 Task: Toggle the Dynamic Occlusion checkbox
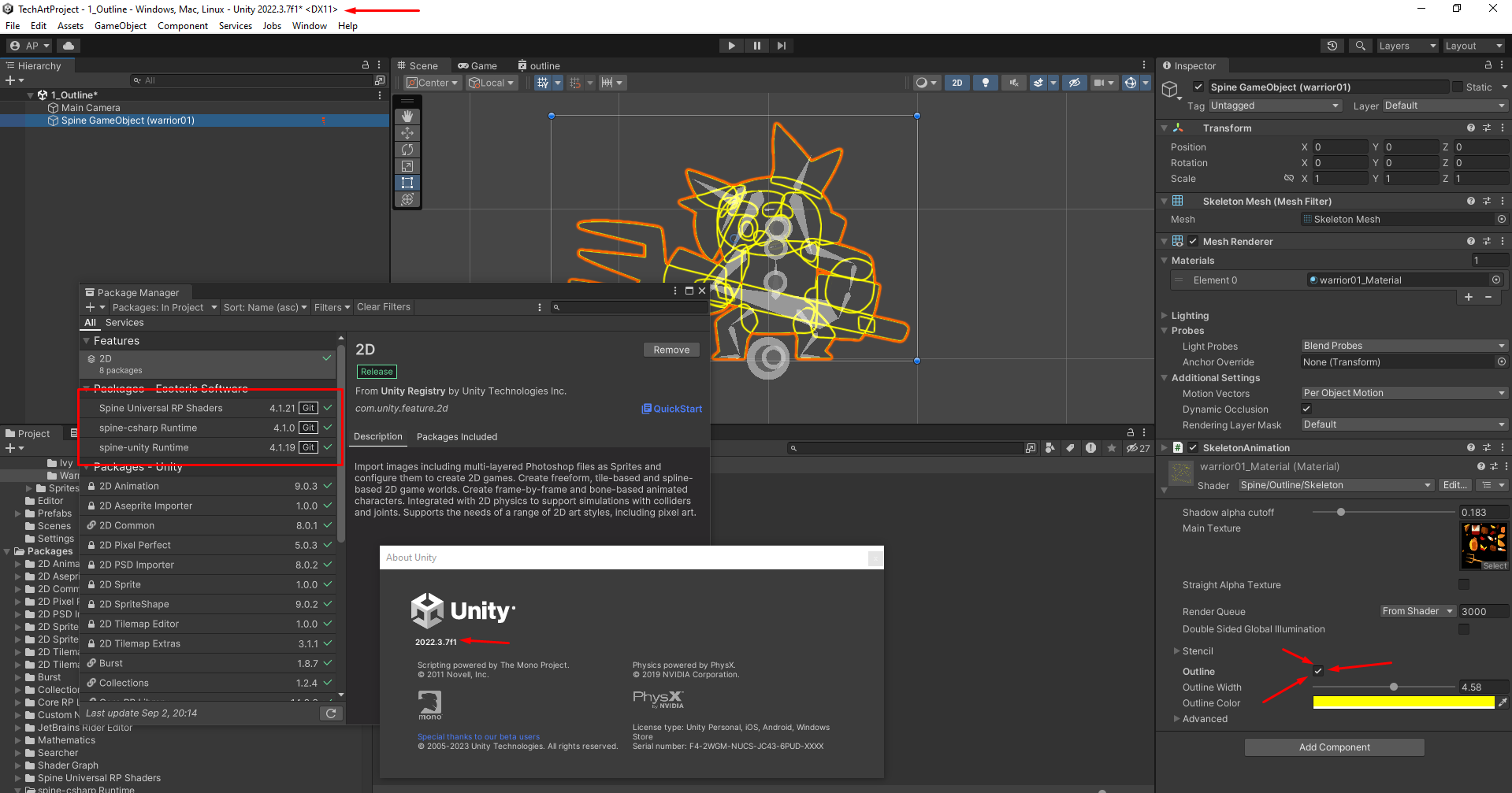(x=1306, y=409)
